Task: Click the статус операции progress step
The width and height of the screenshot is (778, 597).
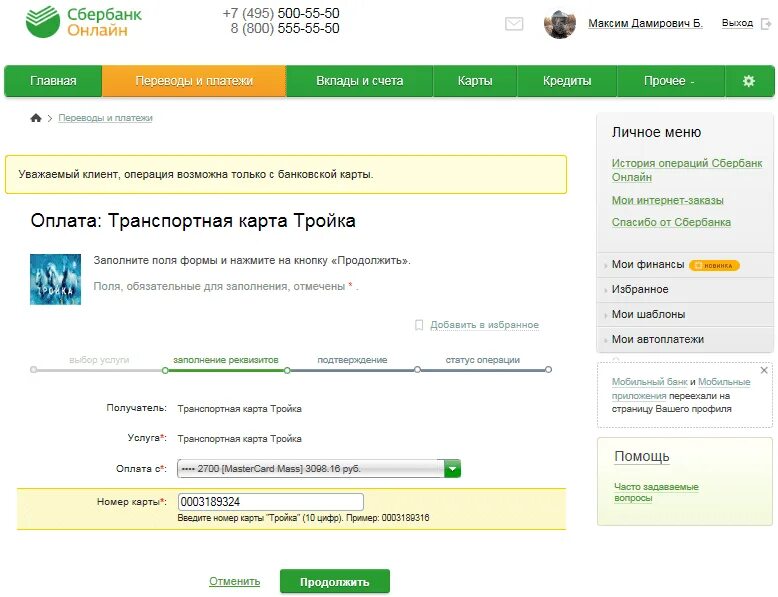Action: pyautogui.click(x=482, y=360)
